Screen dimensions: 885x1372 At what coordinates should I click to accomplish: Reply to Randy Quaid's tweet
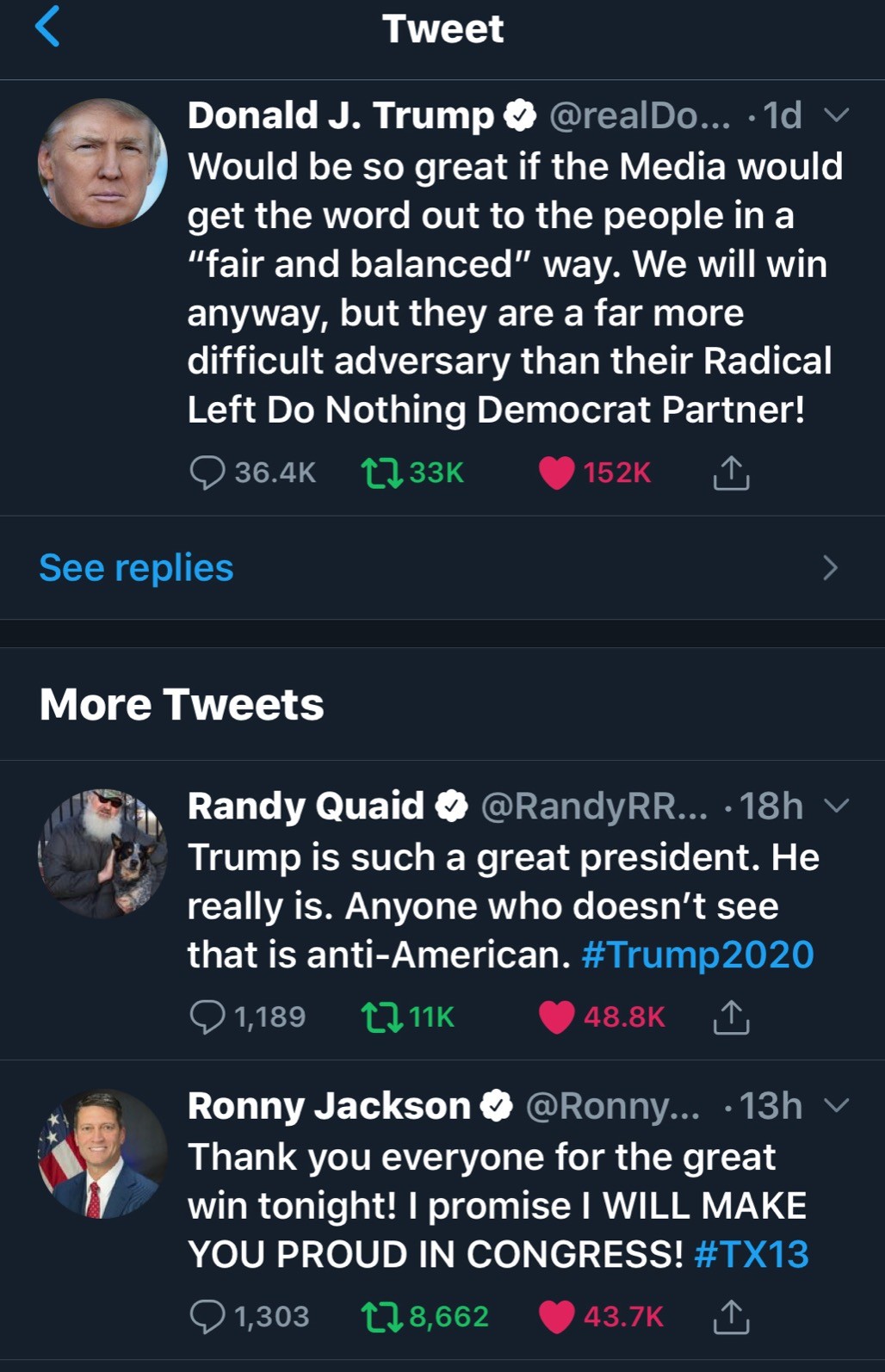[x=207, y=1017]
